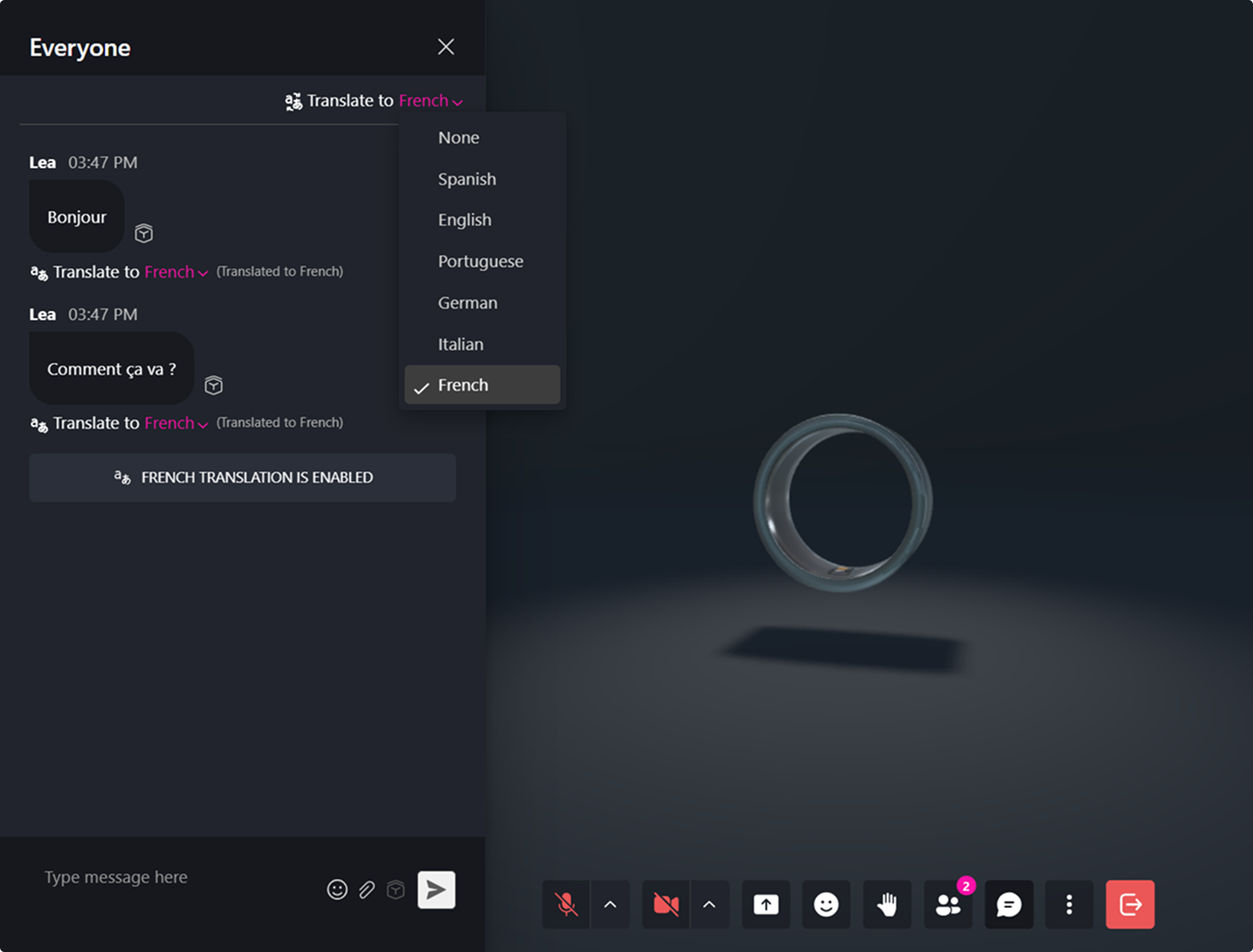Screen dimensions: 1253x952
Task: Open emoji reactions in bottom toolbar
Action: 826,904
